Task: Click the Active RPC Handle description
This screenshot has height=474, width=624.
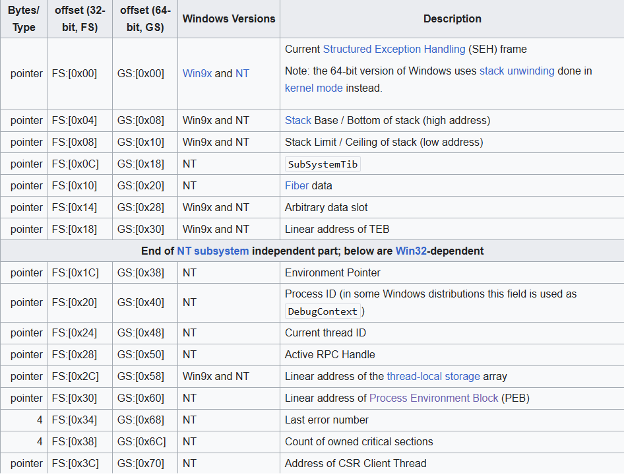Action: (330, 355)
